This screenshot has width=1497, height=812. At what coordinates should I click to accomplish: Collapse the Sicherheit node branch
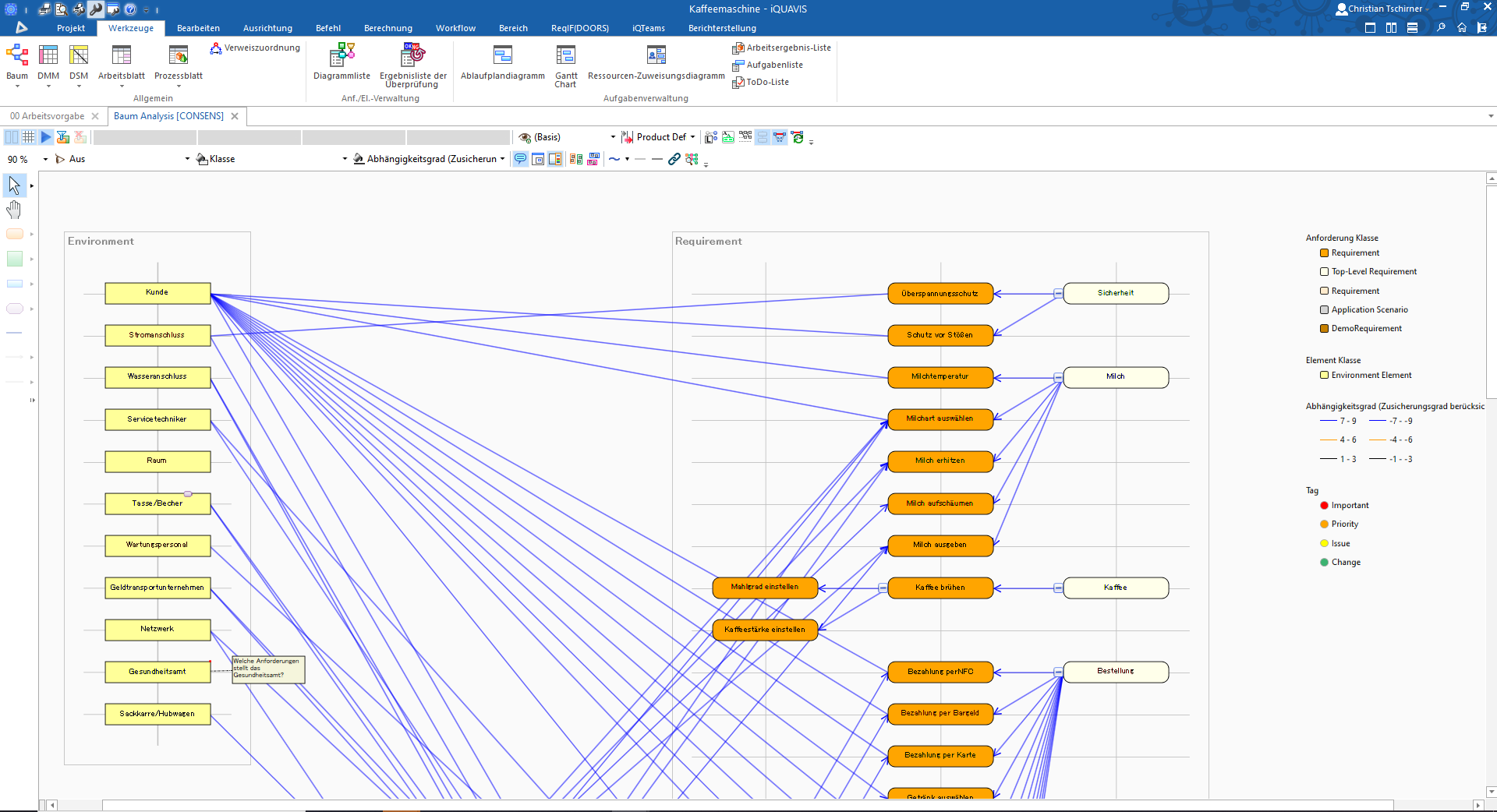click(1057, 294)
